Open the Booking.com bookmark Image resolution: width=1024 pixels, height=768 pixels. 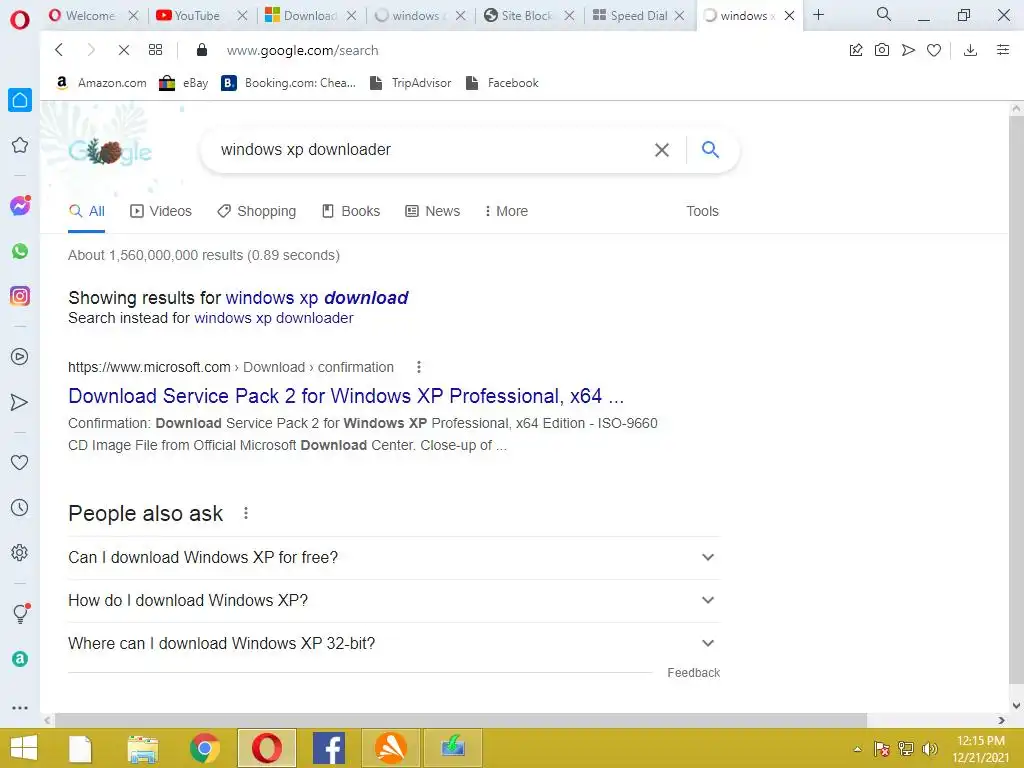(x=289, y=83)
